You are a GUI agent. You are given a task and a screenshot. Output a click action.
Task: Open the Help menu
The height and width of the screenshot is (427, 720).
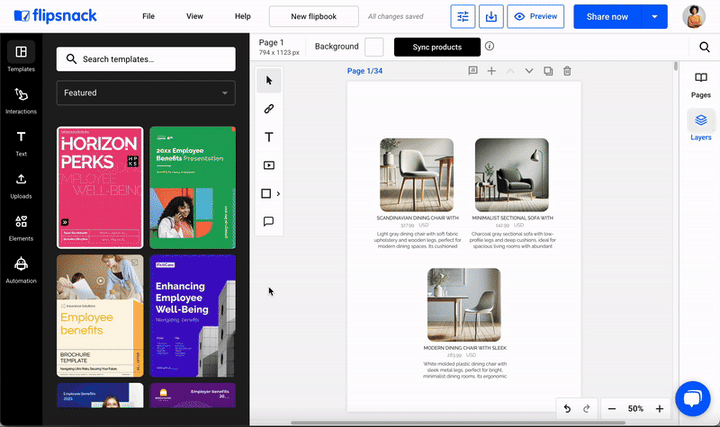243,17
